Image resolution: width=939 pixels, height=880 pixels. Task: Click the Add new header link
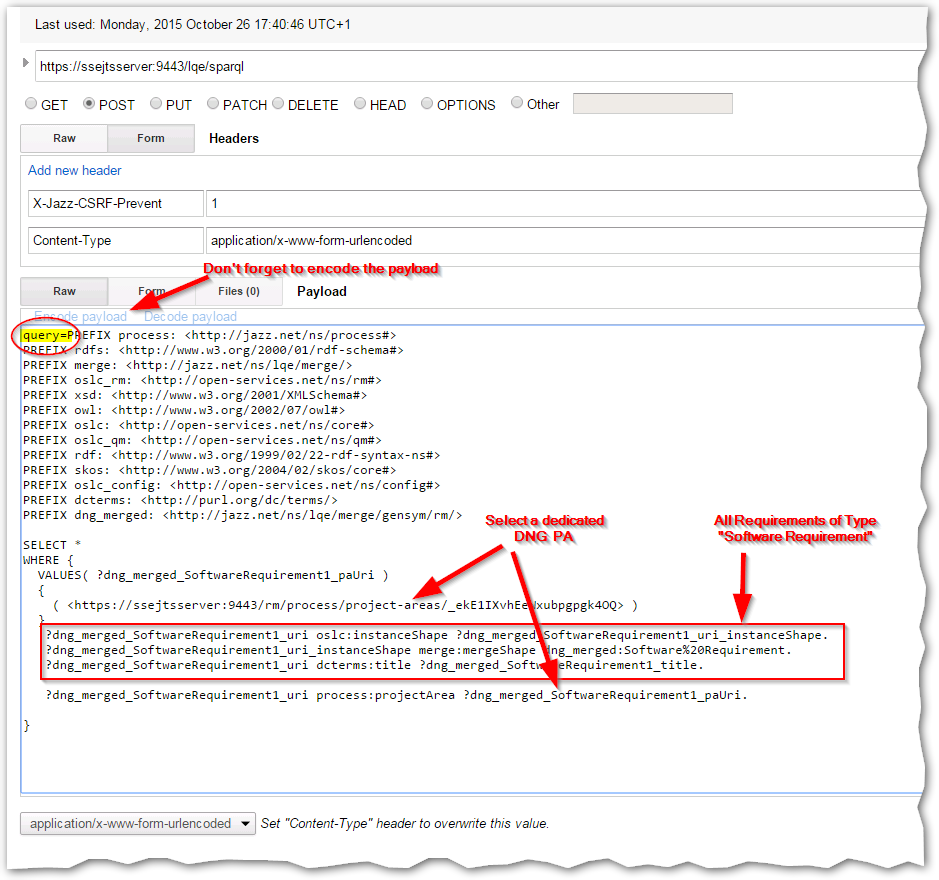point(75,171)
